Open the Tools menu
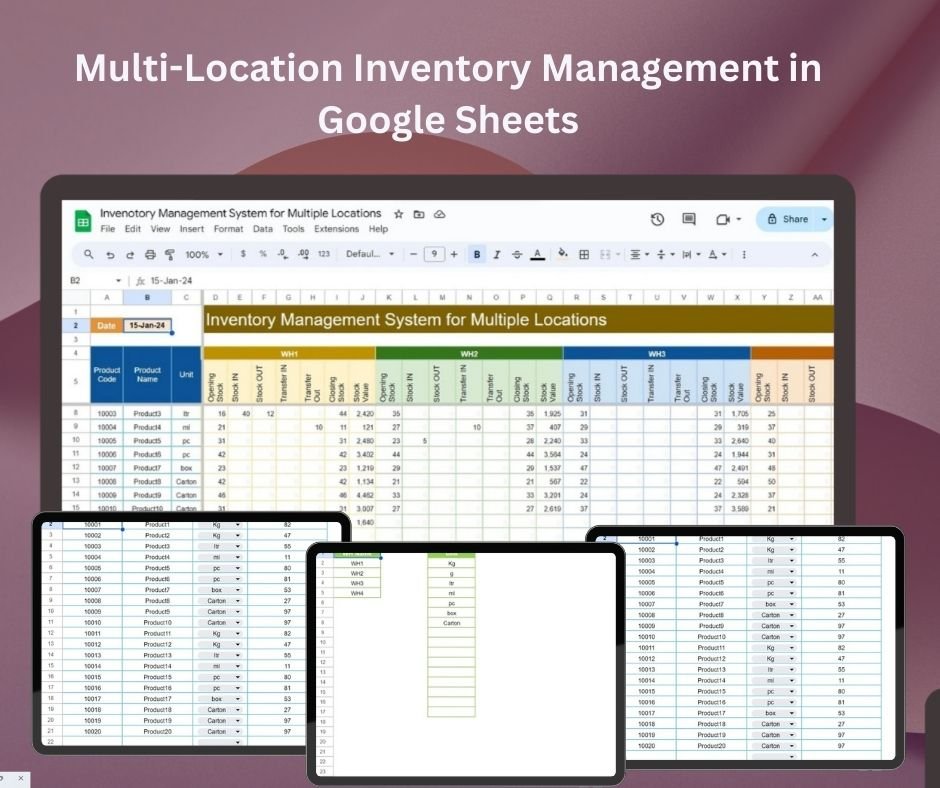Viewport: 940px width, 788px height. (x=293, y=229)
